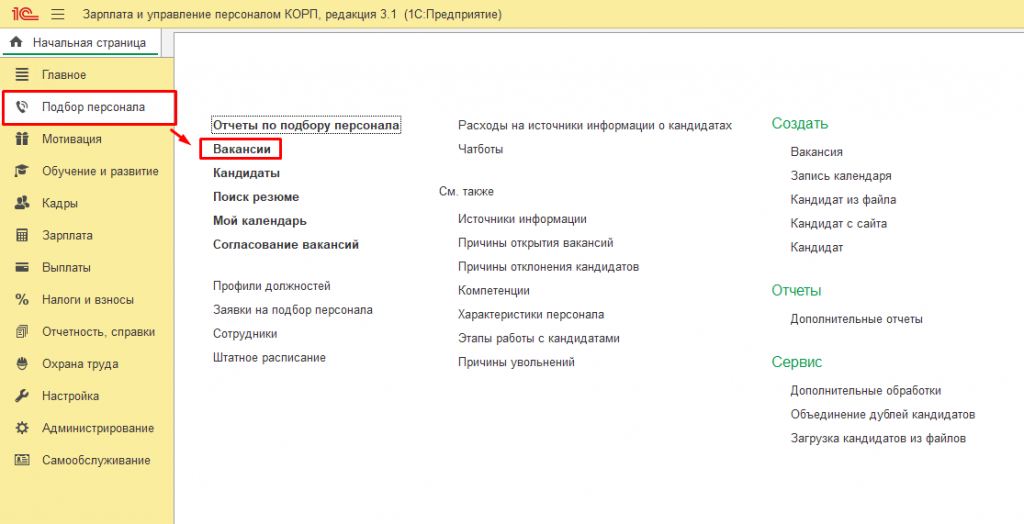Switch to the Начальная страница tab
This screenshot has height=524, width=1024.
tap(79, 43)
